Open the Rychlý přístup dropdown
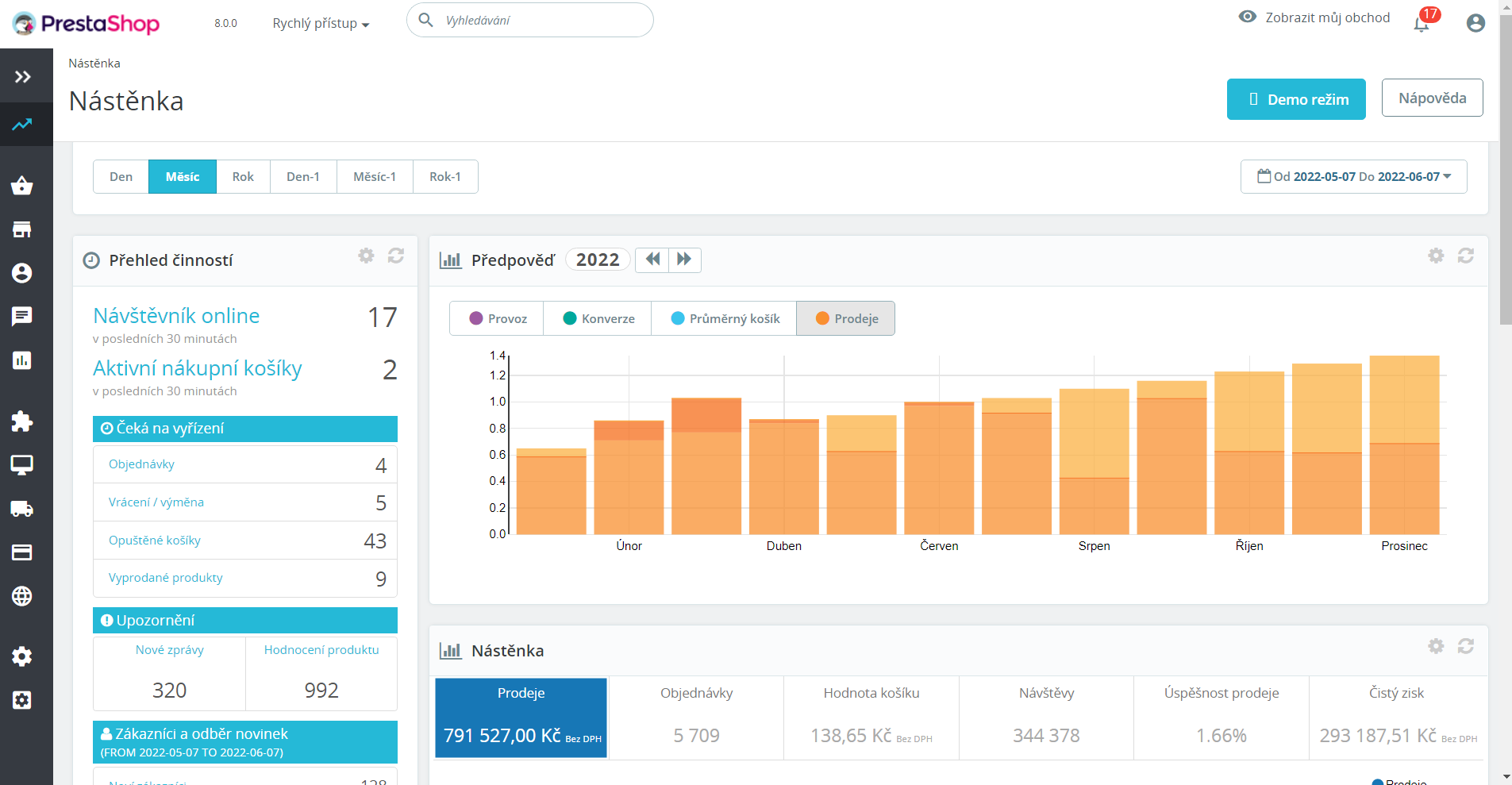This screenshot has height=785, width=1512. pos(321,24)
